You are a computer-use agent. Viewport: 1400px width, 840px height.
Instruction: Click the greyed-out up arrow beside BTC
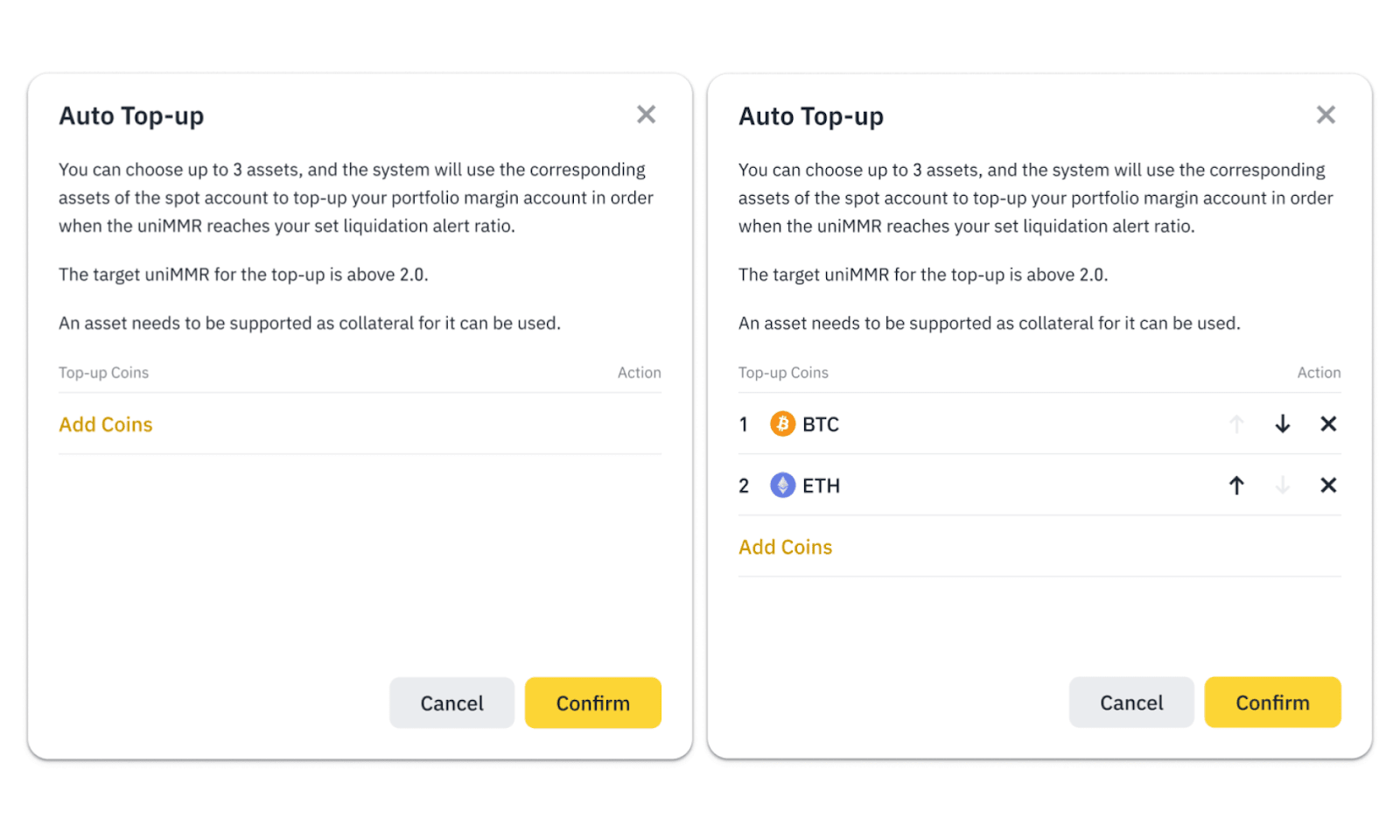[1235, 424]
